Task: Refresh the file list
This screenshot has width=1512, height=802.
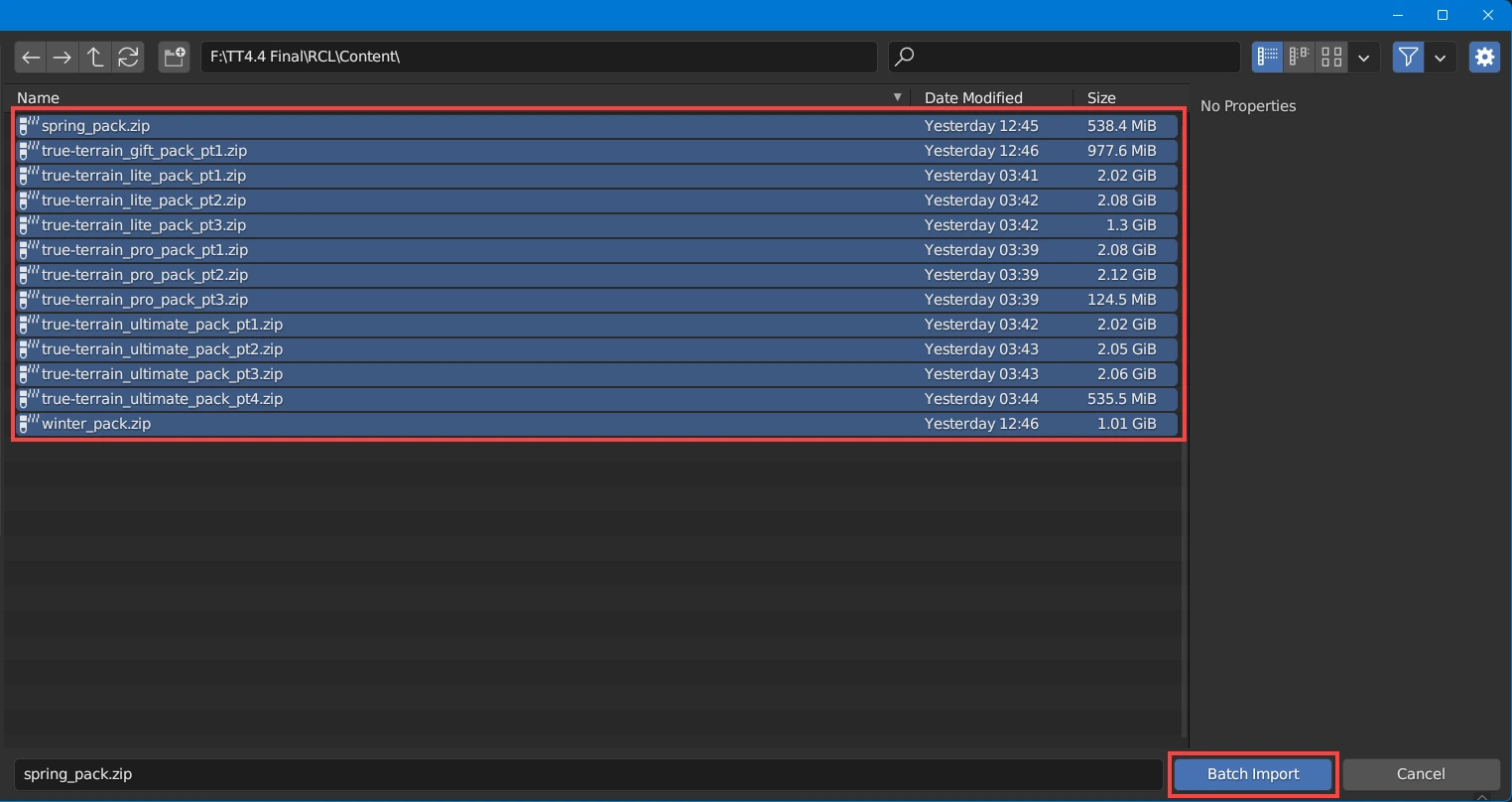Action: point(128,58)
